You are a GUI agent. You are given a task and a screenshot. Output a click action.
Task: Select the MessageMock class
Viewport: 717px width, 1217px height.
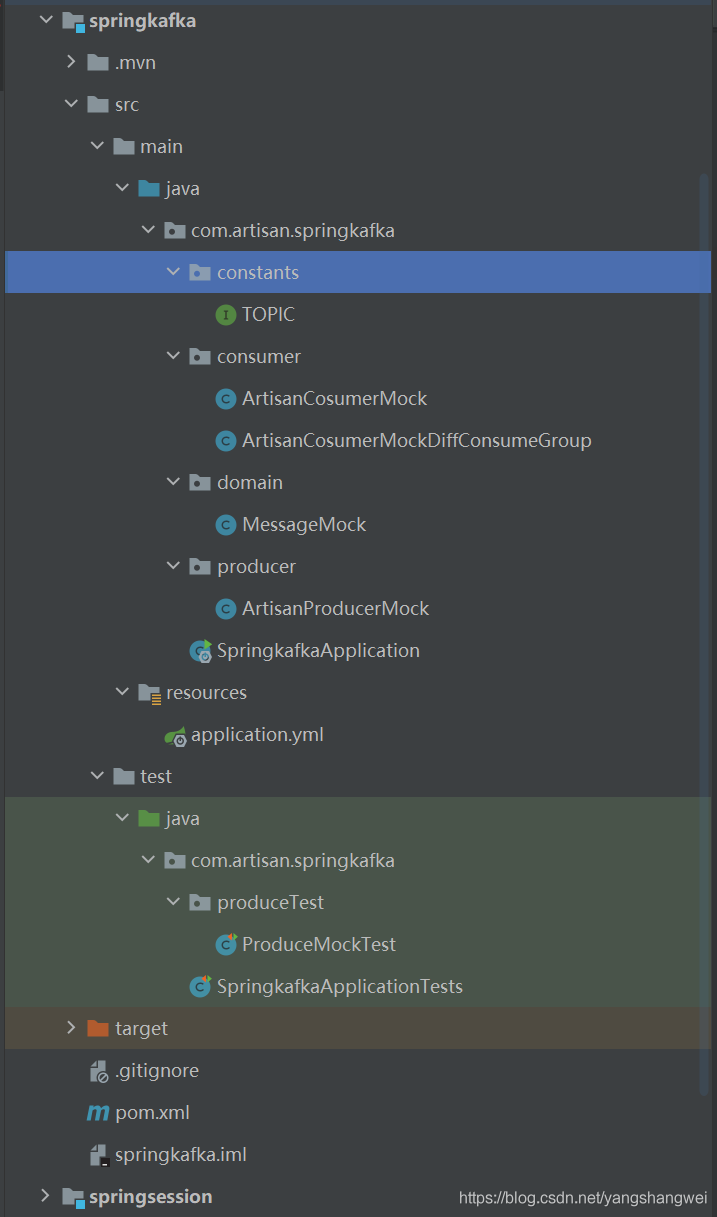click(x=304, y=525)
